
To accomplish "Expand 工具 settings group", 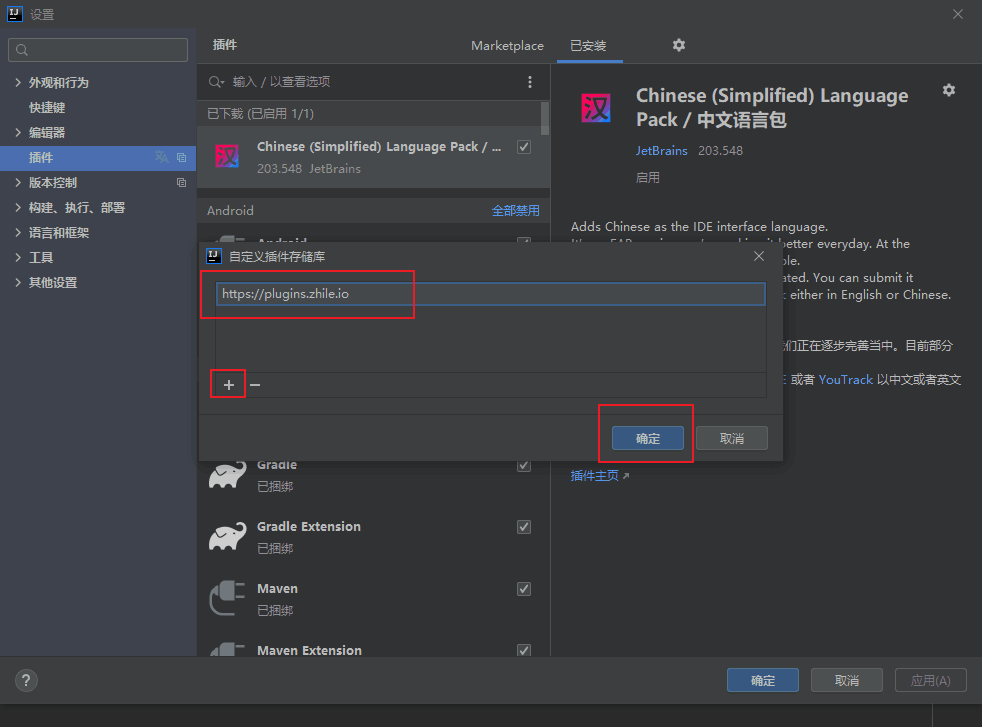I will coord(18,258).
